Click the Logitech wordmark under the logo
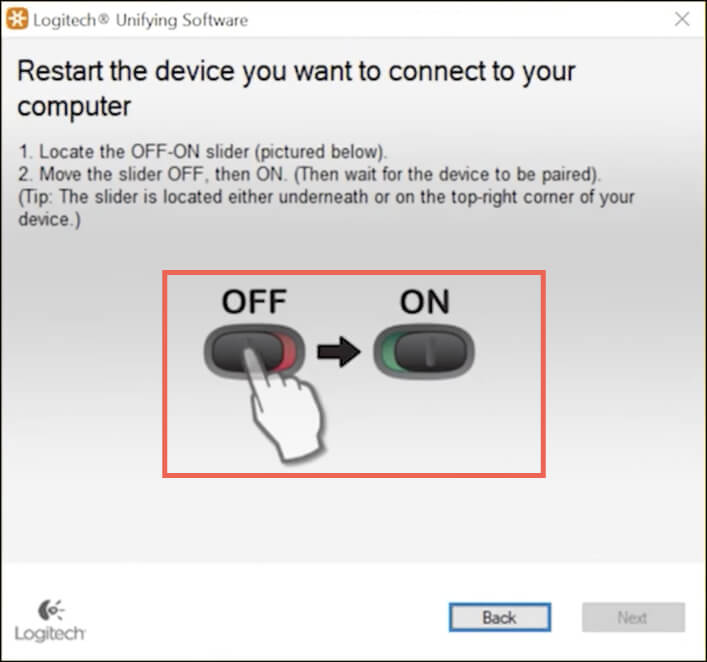The image size is (707, 662). pos(50,634)
